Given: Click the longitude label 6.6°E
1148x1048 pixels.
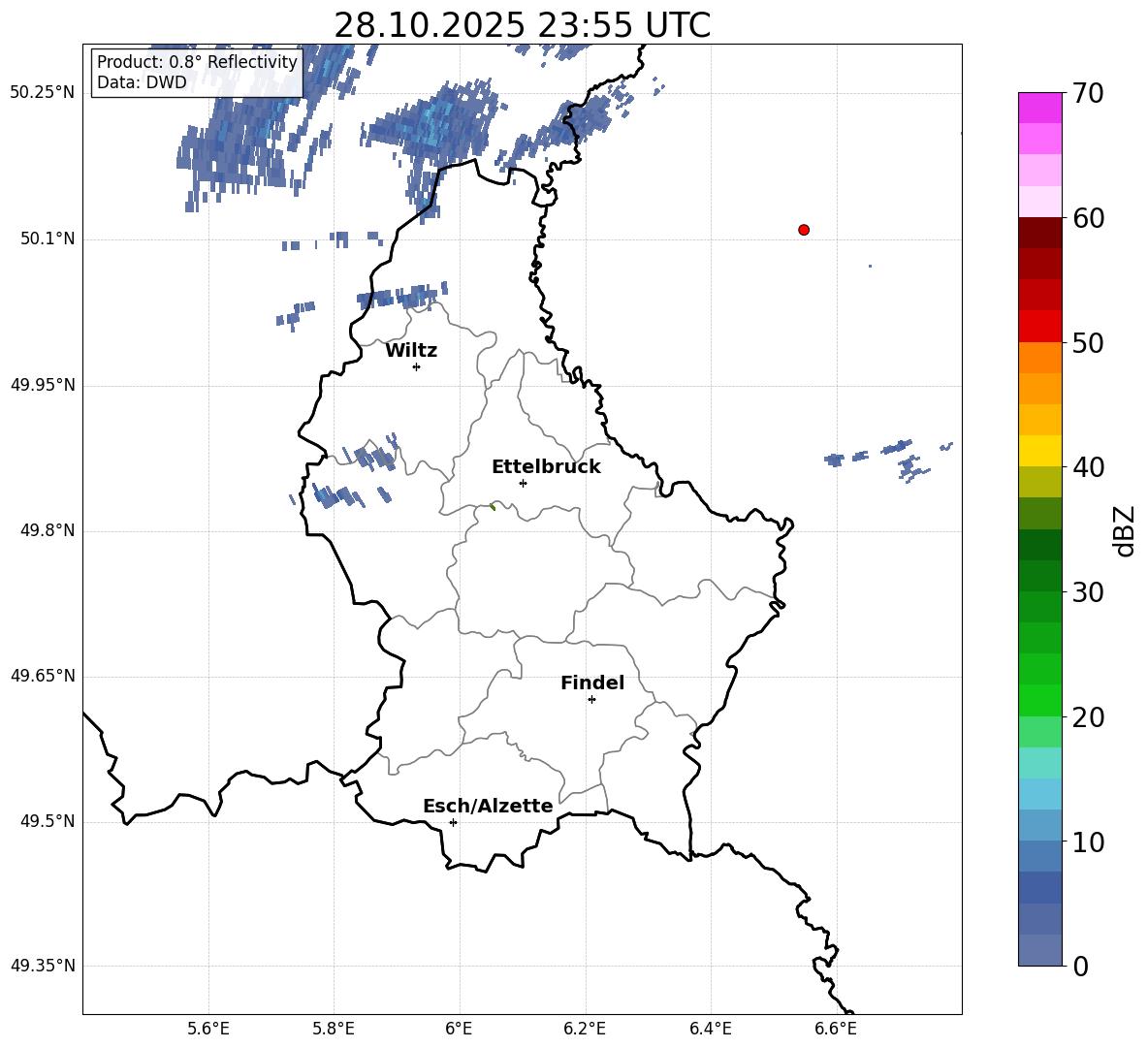Looking at the screenshot, I should (836, 1029).
